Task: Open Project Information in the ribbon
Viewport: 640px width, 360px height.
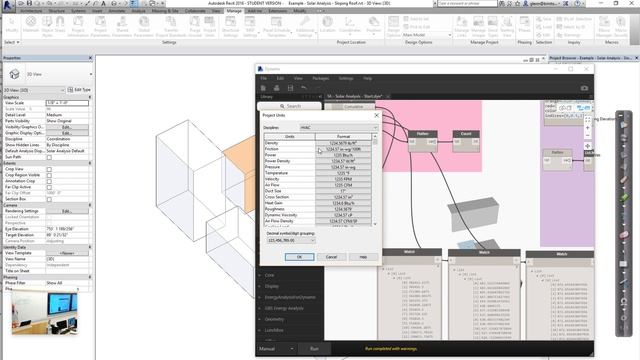Action: 78,27
